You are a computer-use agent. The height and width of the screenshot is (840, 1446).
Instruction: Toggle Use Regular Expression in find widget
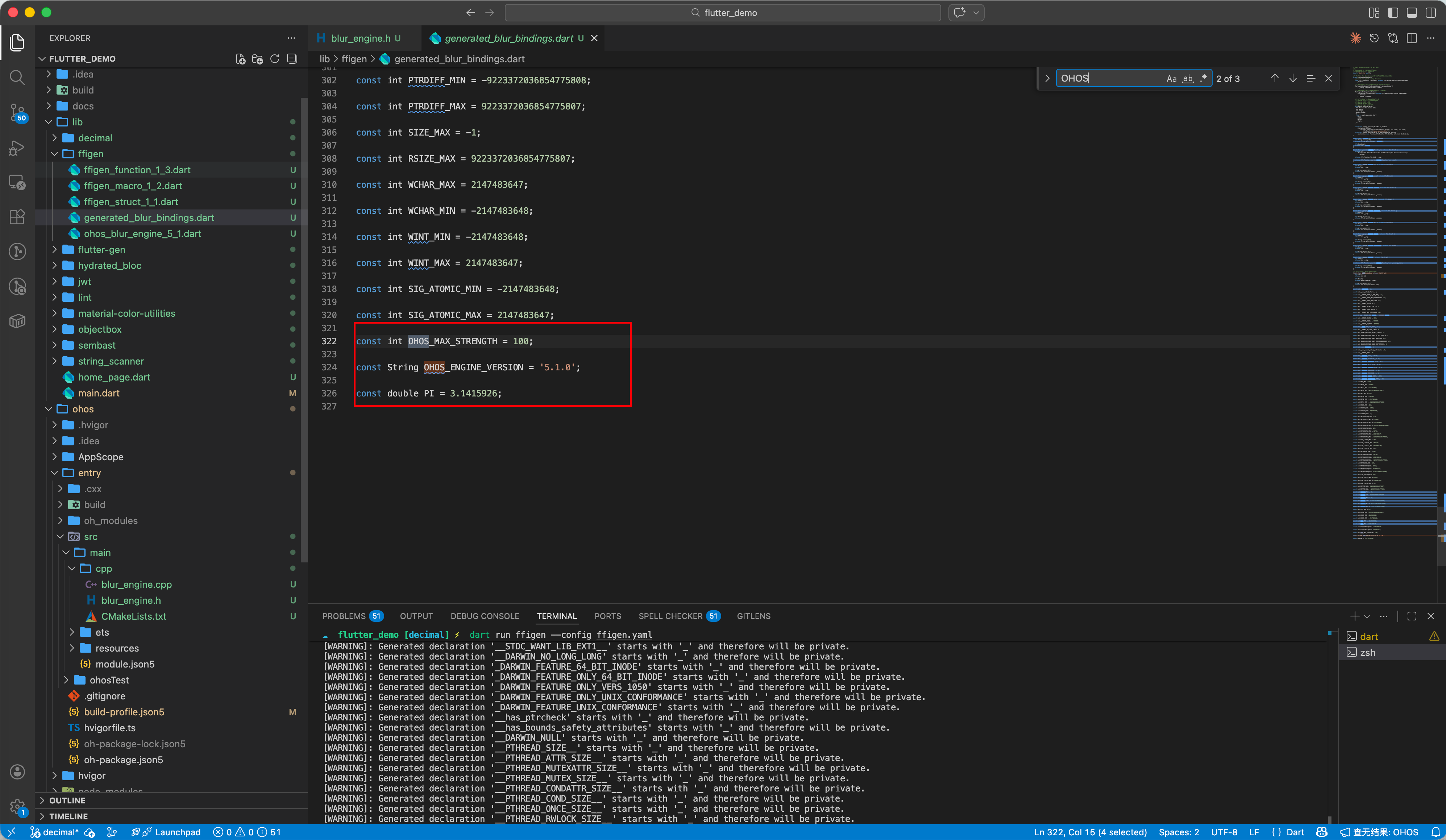pos(1203,79)
